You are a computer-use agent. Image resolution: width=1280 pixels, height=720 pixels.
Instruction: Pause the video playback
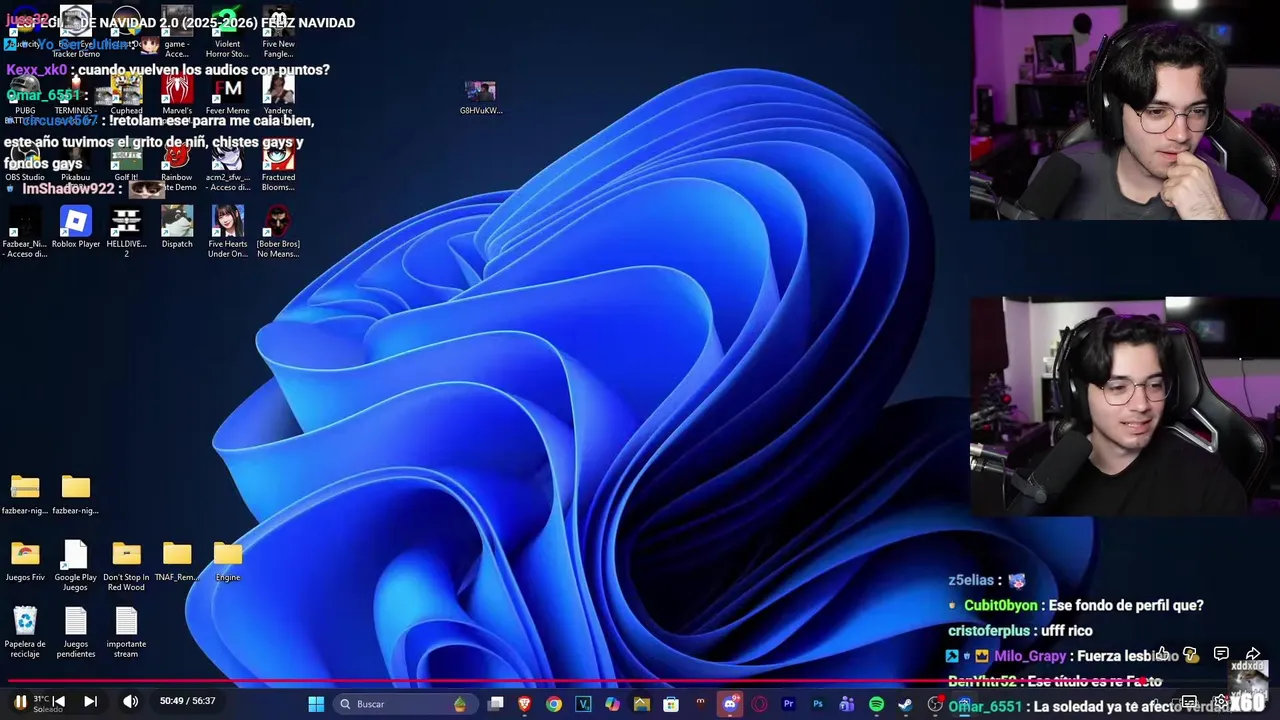(x=20, y=702)
